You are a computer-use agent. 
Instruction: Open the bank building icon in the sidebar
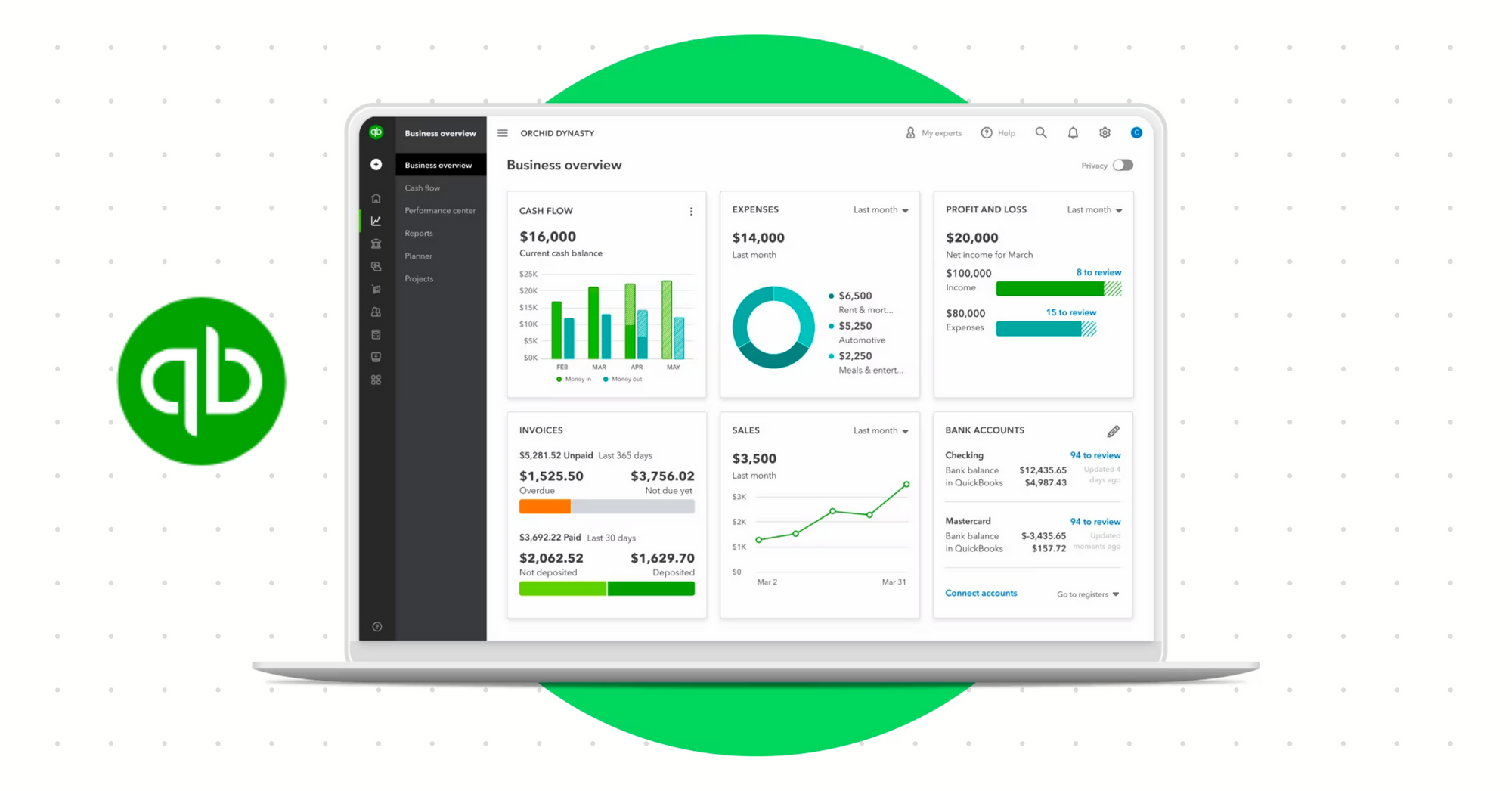coord(376,244)
